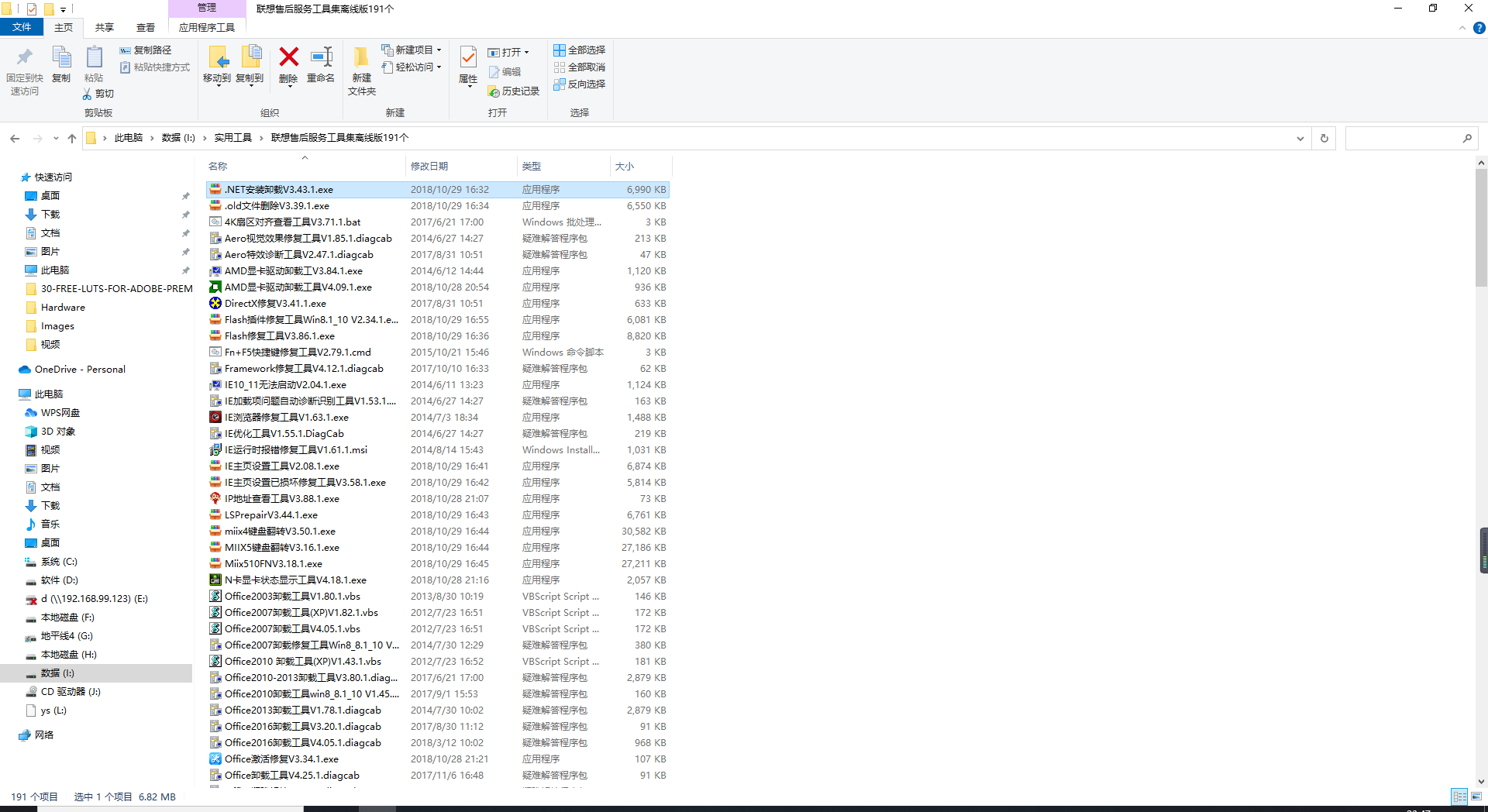This screenshot has height=812, width=1488.
Task: Click the red Delete icon in ribbon
Action: click(288, 58)
